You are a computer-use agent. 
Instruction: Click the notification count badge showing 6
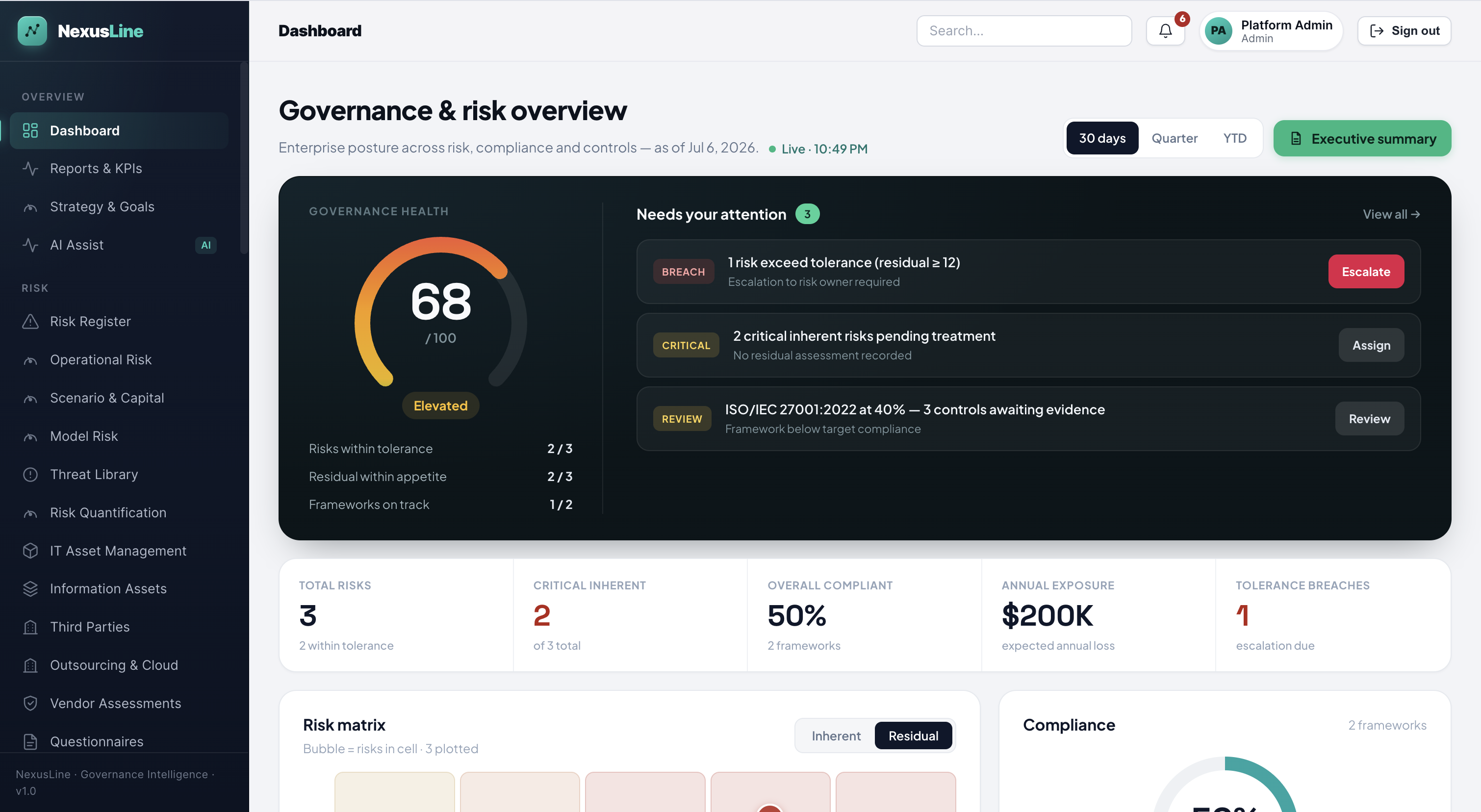(x=1182, y=19)
